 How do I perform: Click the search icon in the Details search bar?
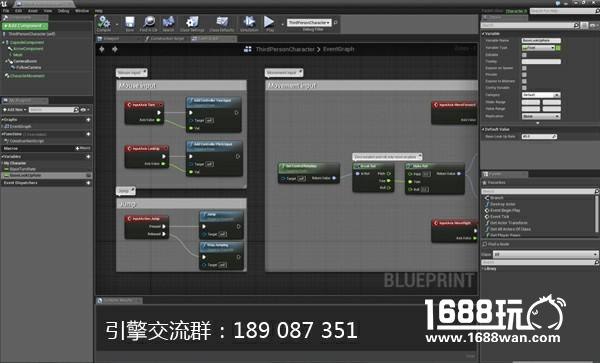point(576,25)
